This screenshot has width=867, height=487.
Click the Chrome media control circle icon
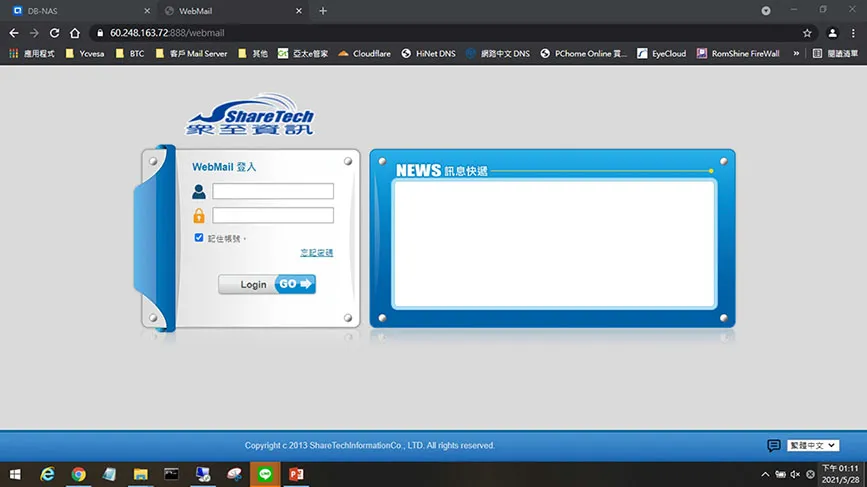pos(766,11)
